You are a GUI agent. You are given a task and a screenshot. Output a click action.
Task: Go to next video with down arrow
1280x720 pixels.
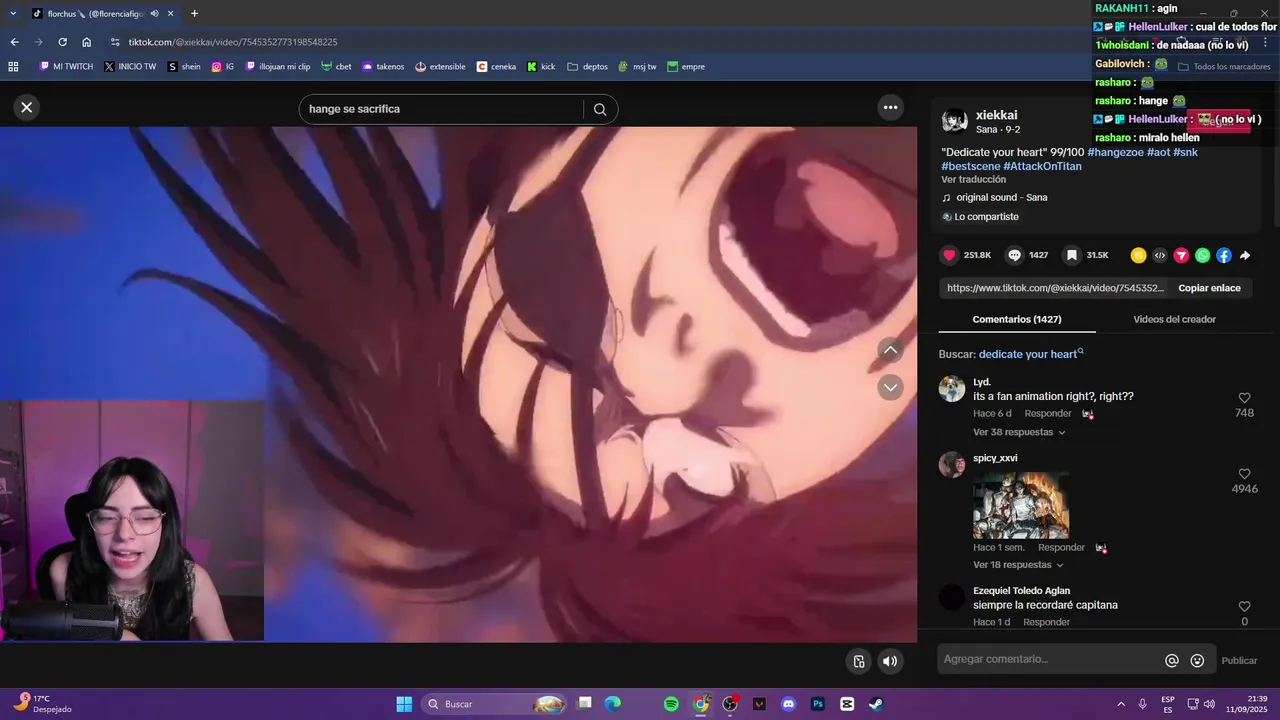[x=890, y=387]
